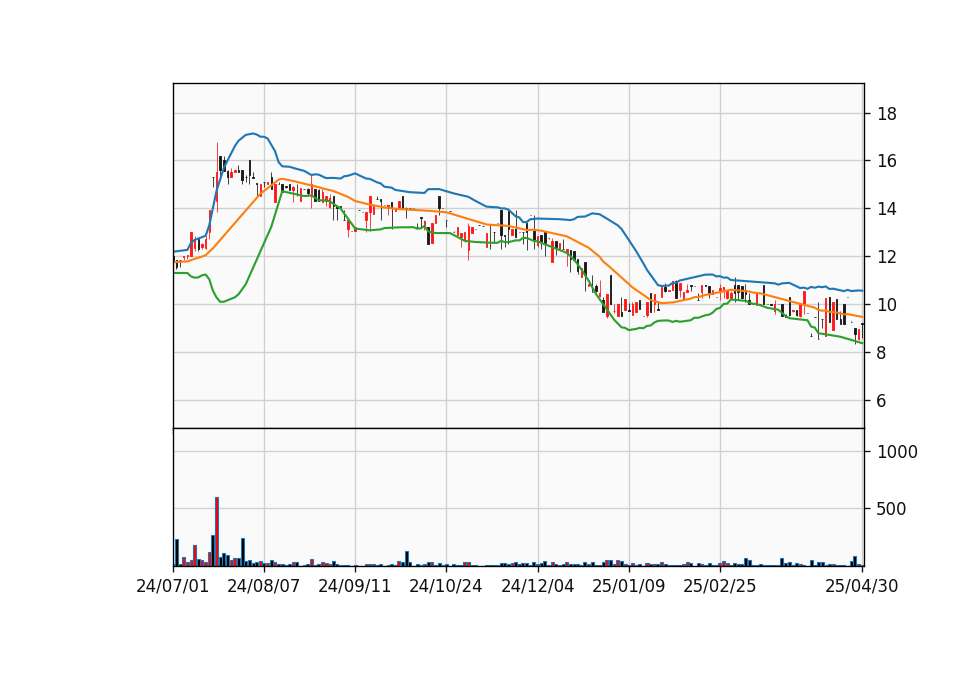This screenshot has width=960, height=690.
Task: Click the 24/10/24 date label
Action: tap(446, 586)
